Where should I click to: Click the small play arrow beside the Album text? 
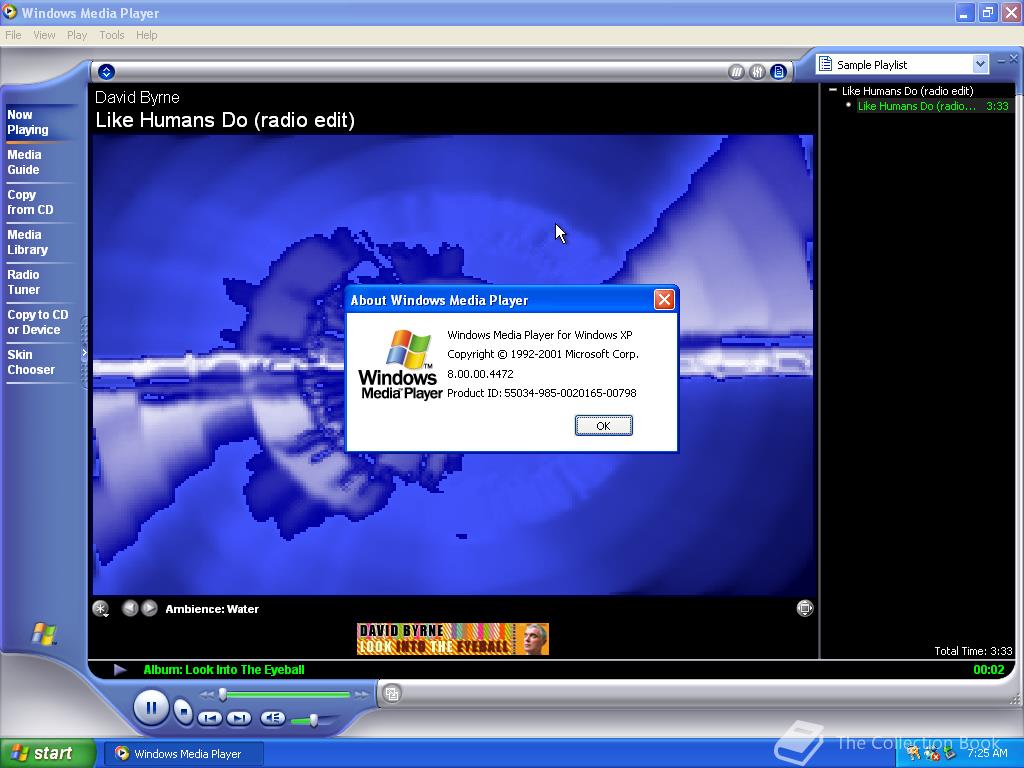(120, 669)
